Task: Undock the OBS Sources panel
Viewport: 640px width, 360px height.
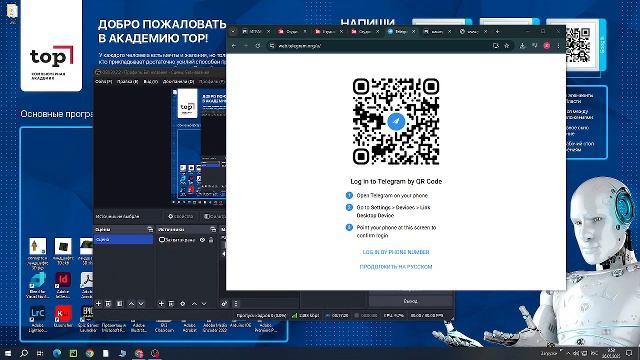Action: click(x=213, y=229)
